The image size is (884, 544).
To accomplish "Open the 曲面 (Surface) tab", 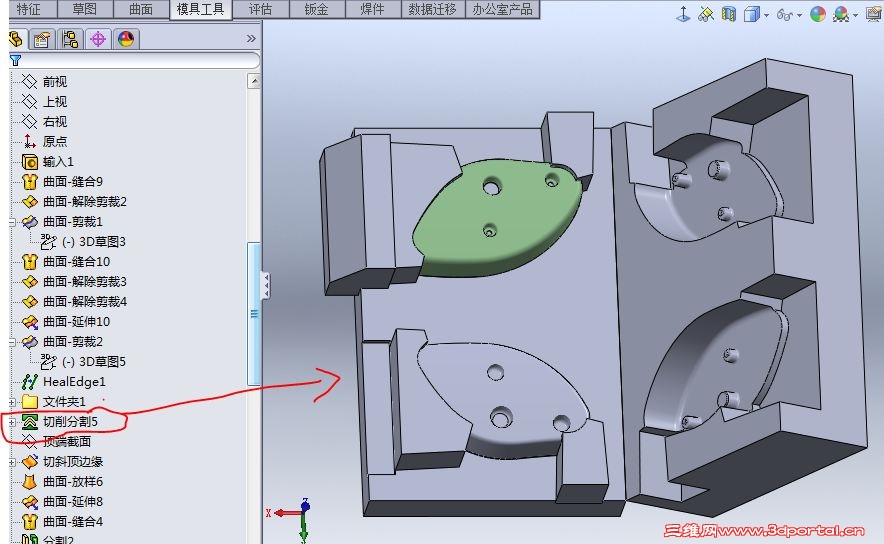I will (141, 10).
